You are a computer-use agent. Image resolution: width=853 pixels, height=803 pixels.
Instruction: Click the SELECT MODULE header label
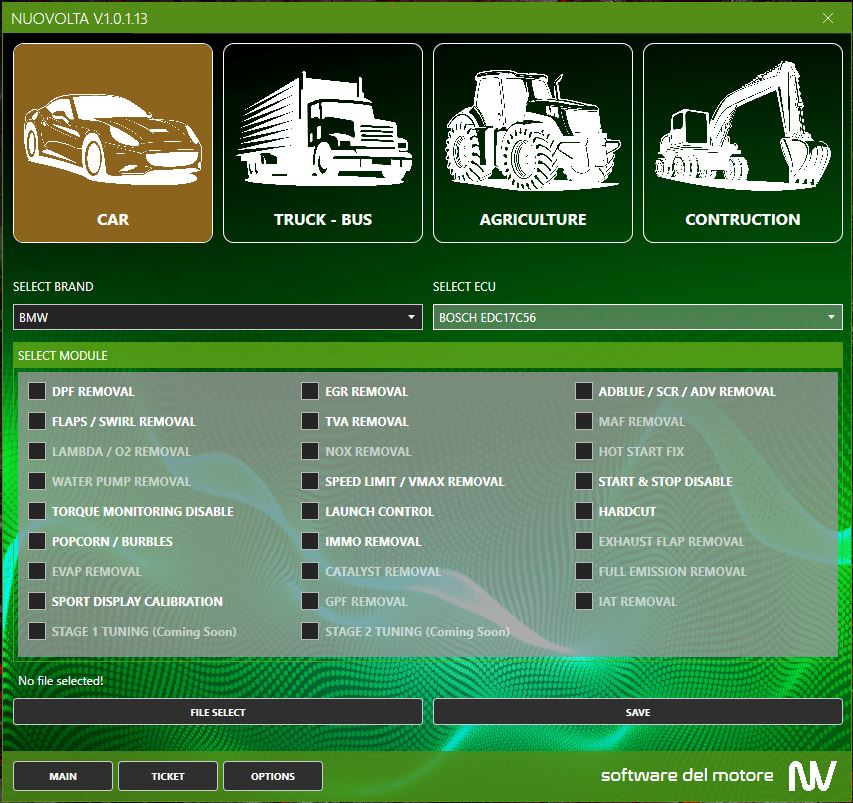63,356
